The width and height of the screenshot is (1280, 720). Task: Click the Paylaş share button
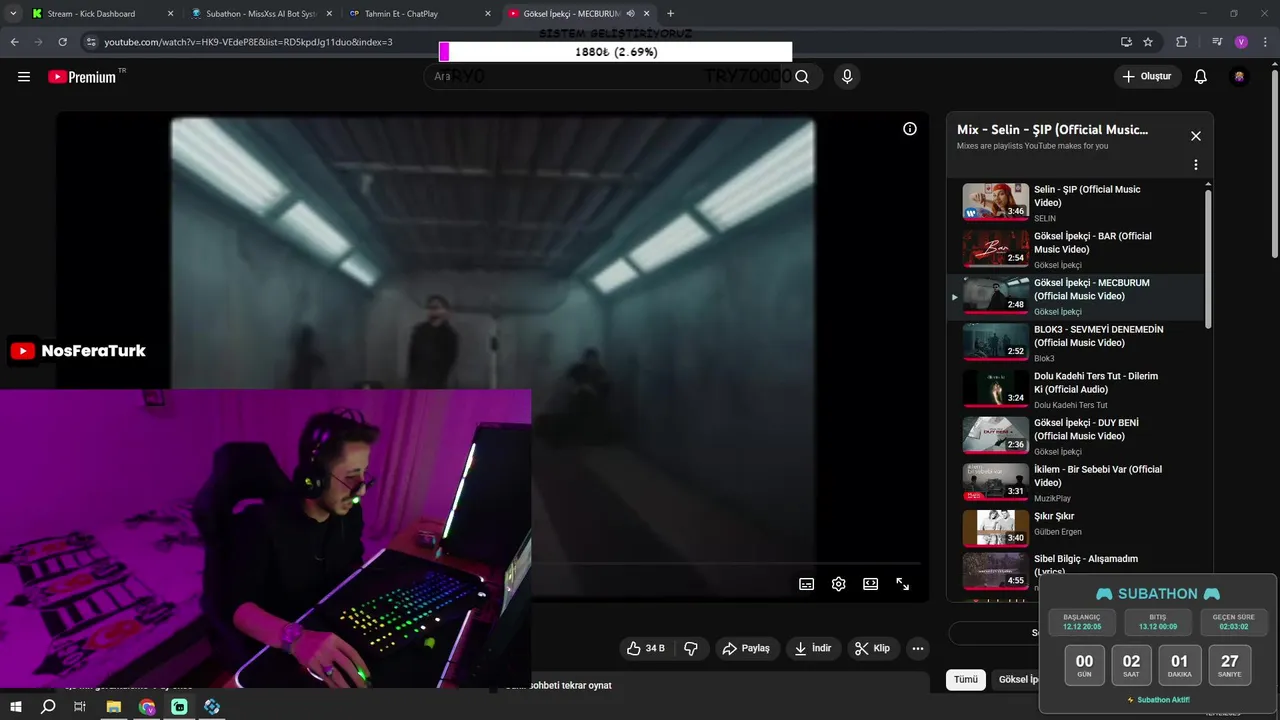click(x=747, y=648)
